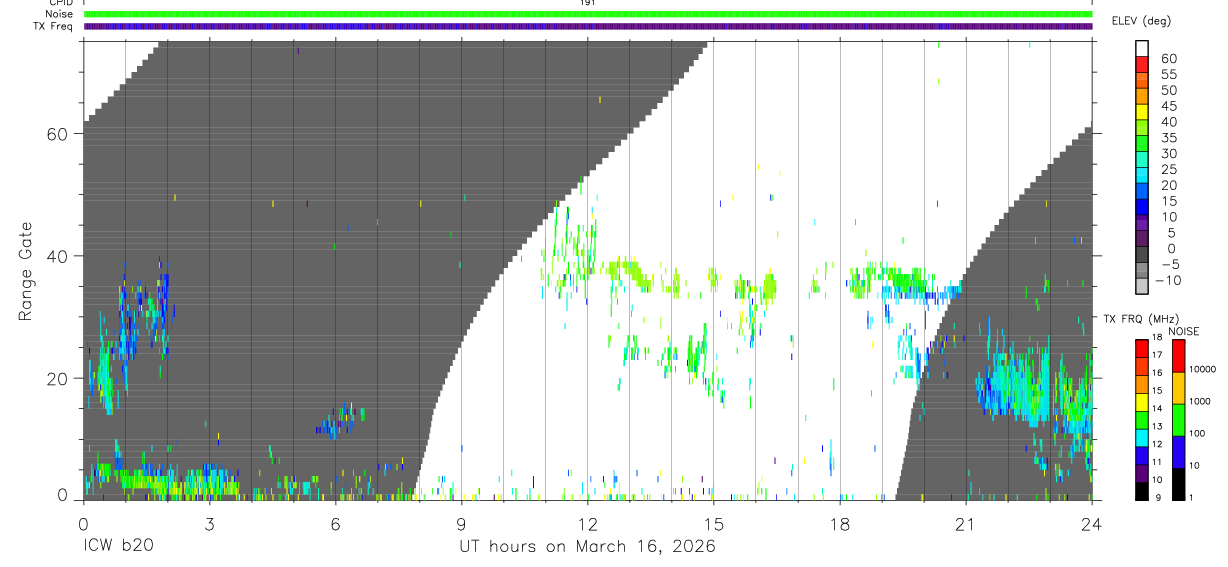Click the green swatch in the NOISE colorbar

[1178, 419]
